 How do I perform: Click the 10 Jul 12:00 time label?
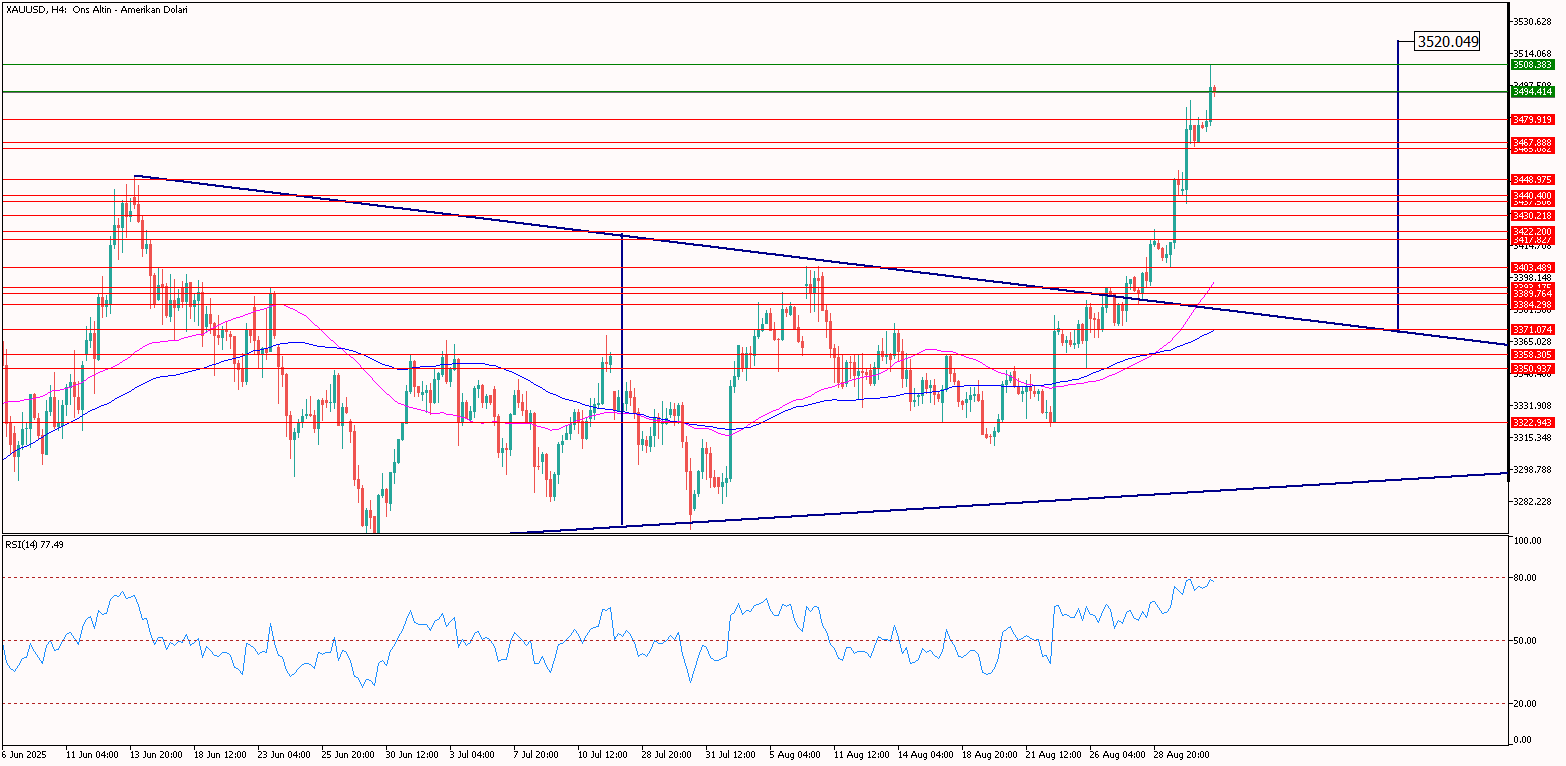coord(603,754)
